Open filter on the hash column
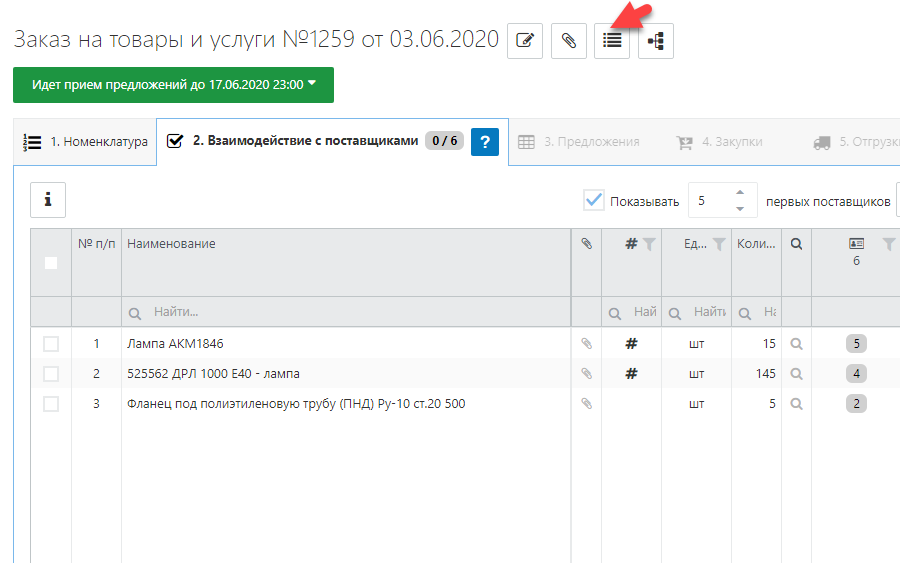This screenshot has width=900, height=563. [x=649, y=244]
